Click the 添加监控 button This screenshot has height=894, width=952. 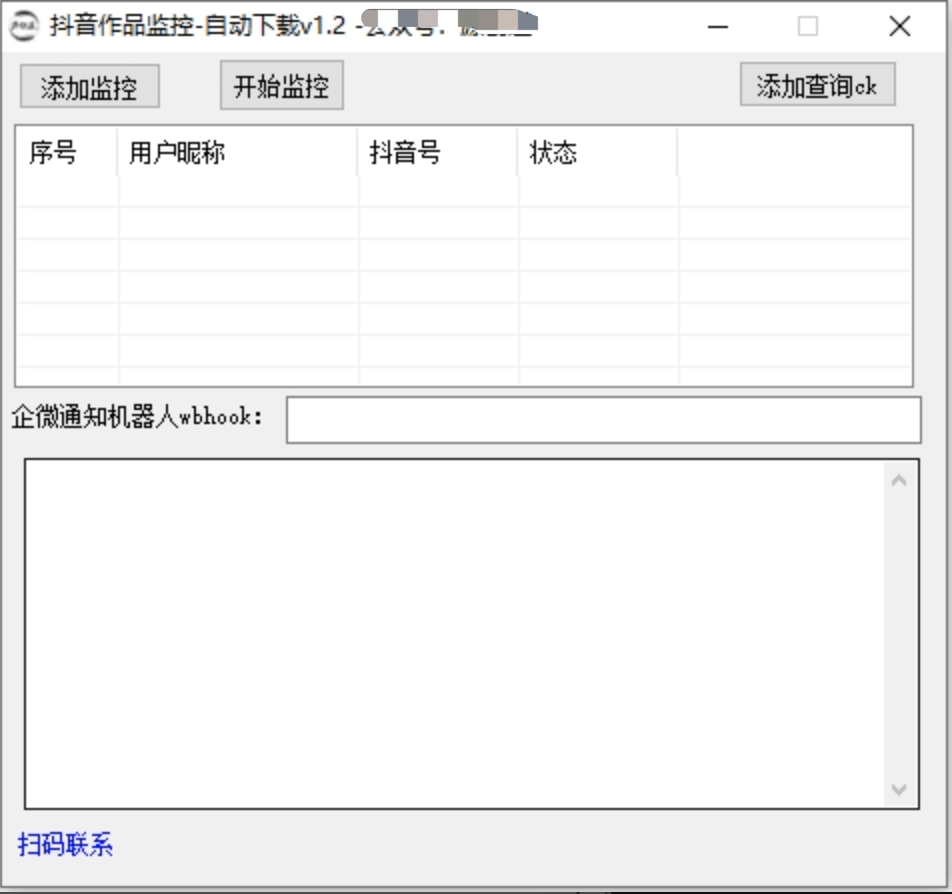(90, 86)
